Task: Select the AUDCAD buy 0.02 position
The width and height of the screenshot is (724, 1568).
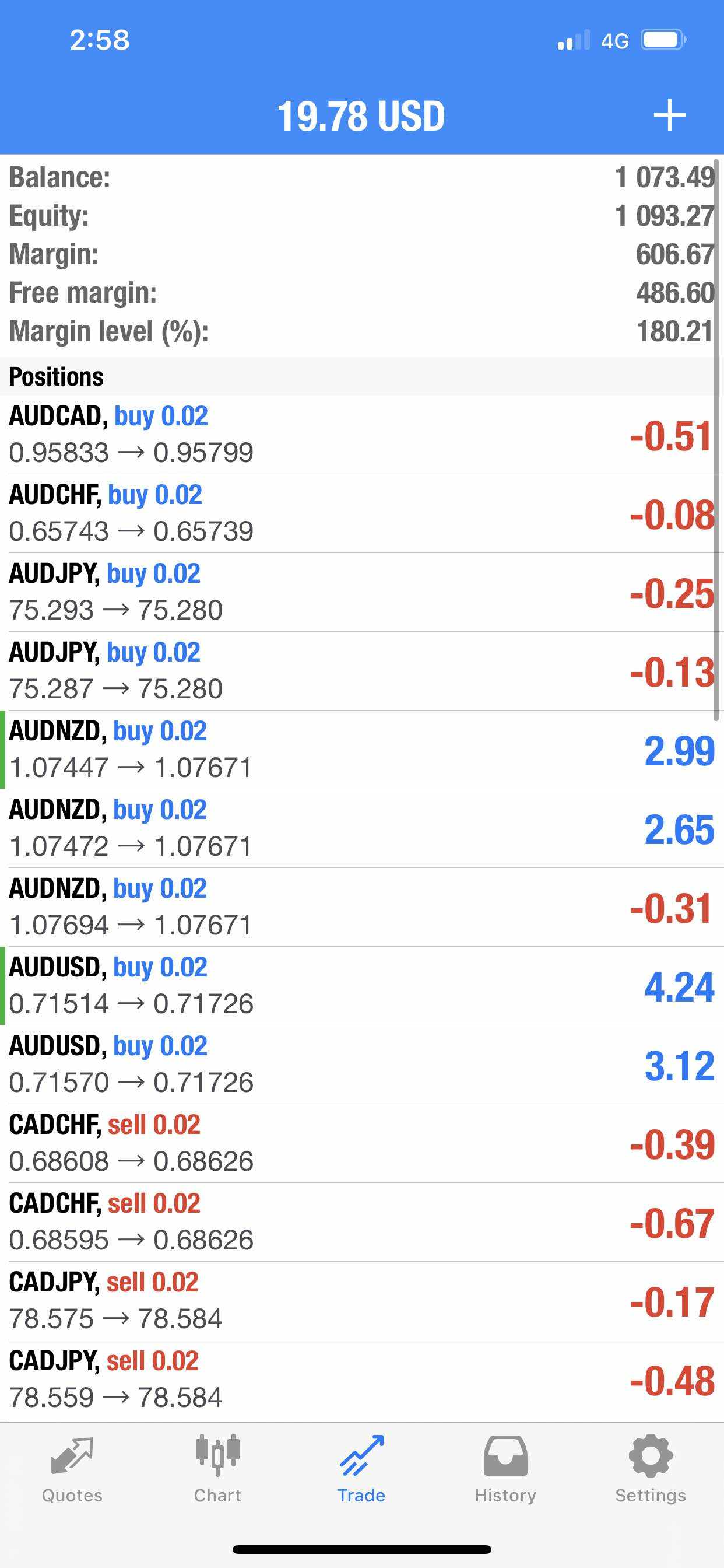Action: pos(359,434)
